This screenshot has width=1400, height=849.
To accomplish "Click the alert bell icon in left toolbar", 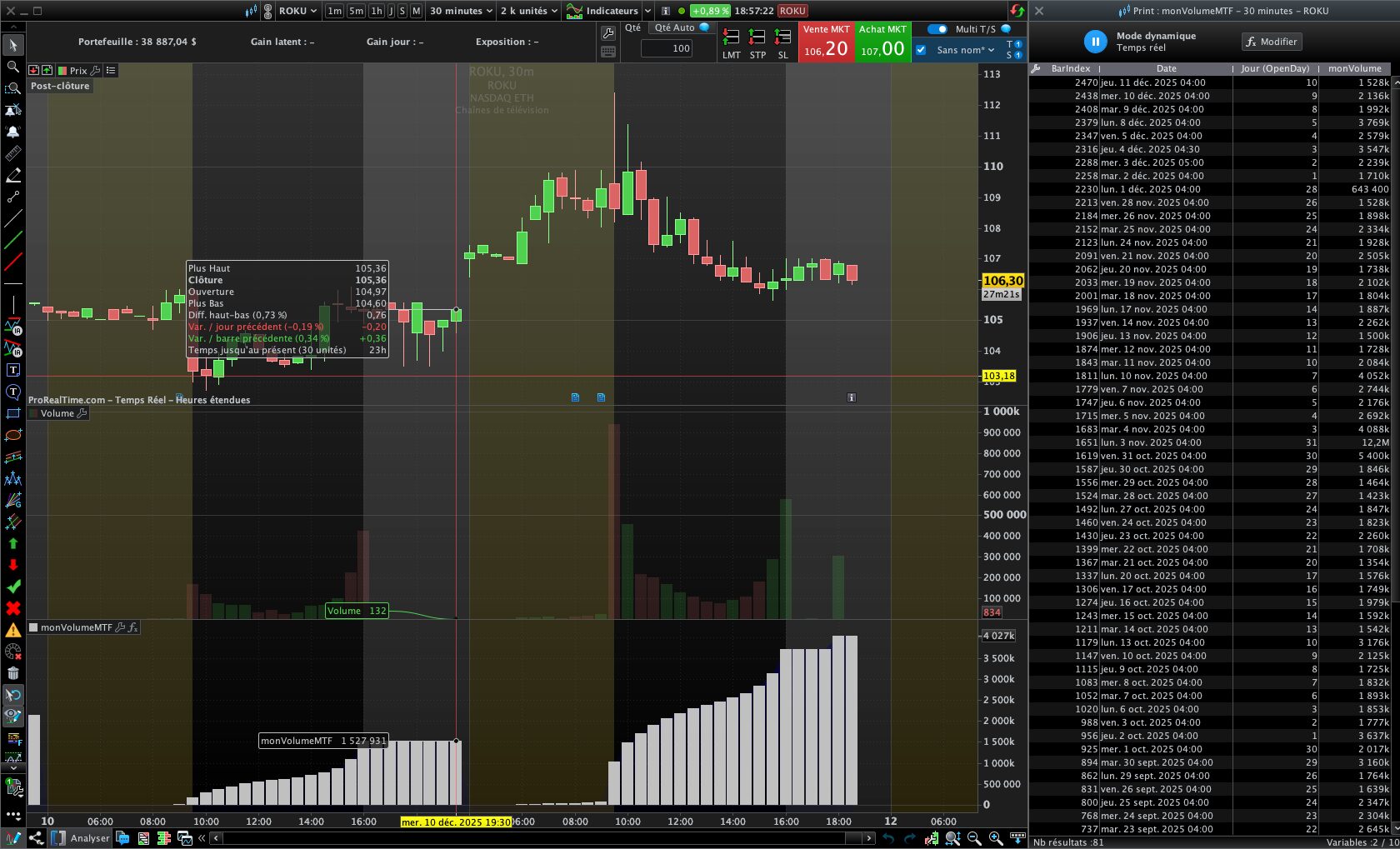I will coord(12,132).
